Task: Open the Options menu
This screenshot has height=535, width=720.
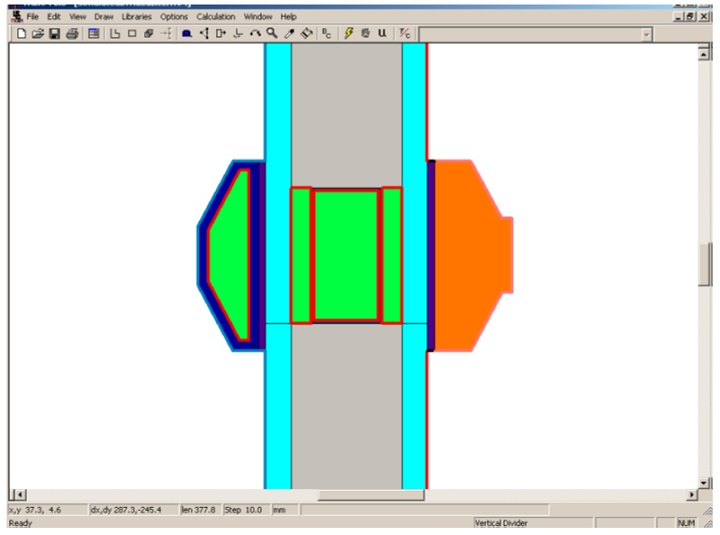Action: pos(174,17)
